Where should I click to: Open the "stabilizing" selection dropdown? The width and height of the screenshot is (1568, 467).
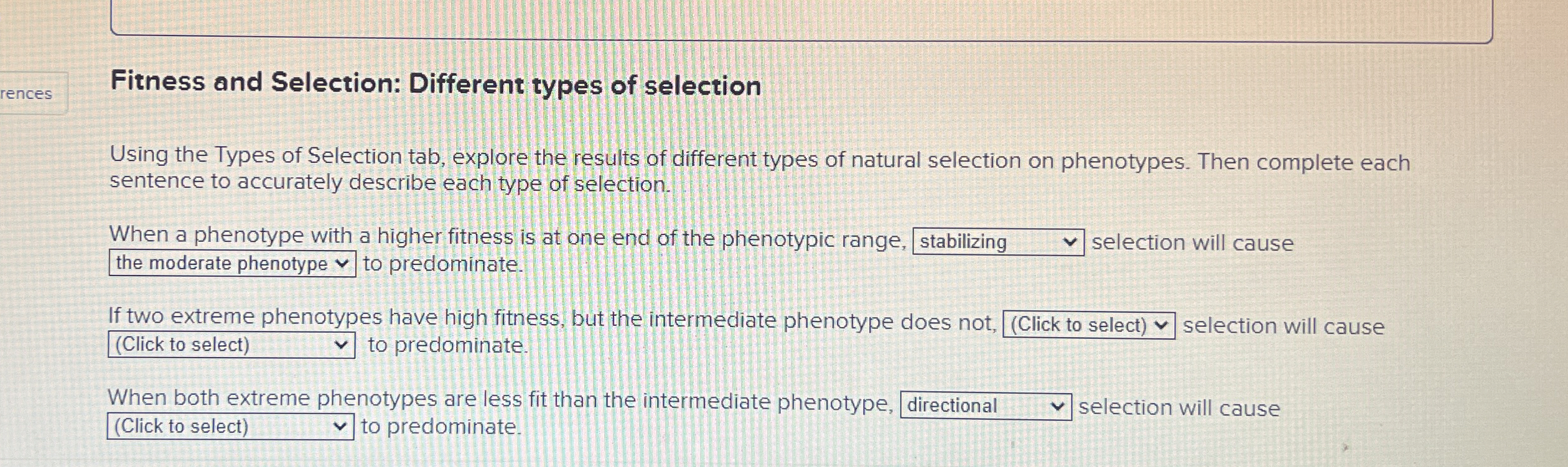[998, 242]
